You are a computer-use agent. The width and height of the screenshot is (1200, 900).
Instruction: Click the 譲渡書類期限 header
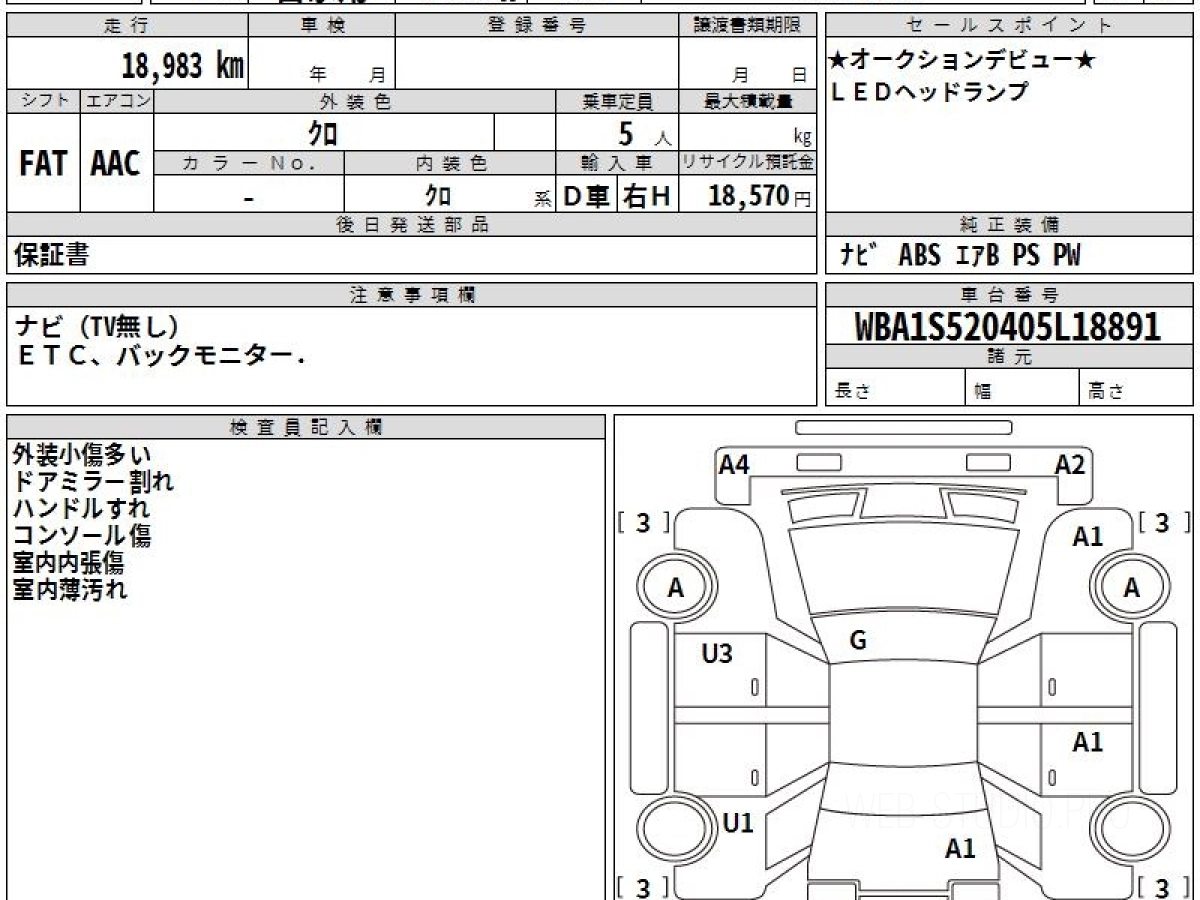(748, 27)
